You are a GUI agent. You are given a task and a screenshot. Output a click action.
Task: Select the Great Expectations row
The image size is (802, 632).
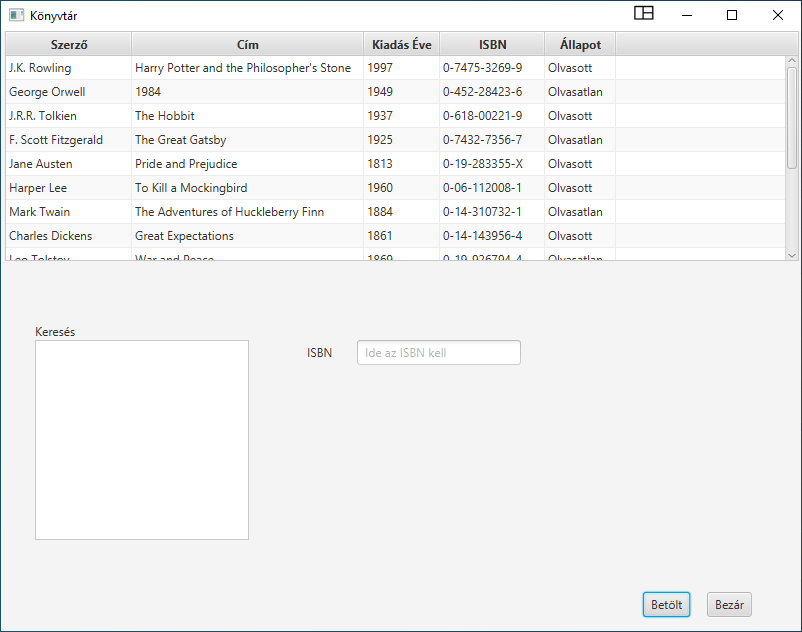click(x=300, y=236)
